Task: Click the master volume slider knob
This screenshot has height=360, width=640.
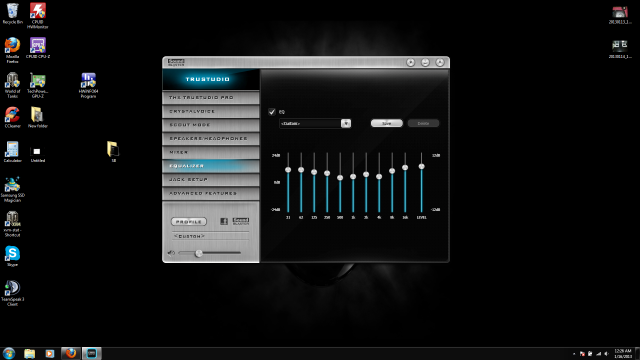Action: coord(199,253)
